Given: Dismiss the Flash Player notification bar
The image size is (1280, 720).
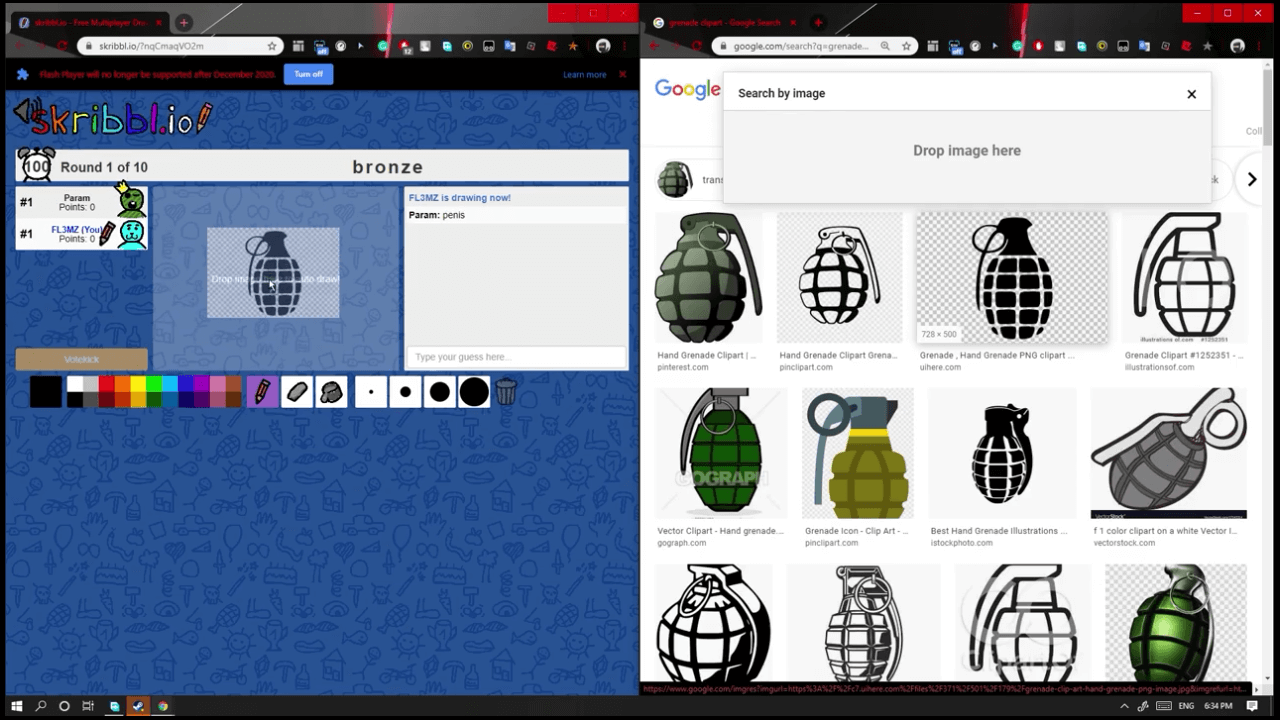Looking at the screenshot, I should coord(622,74).
